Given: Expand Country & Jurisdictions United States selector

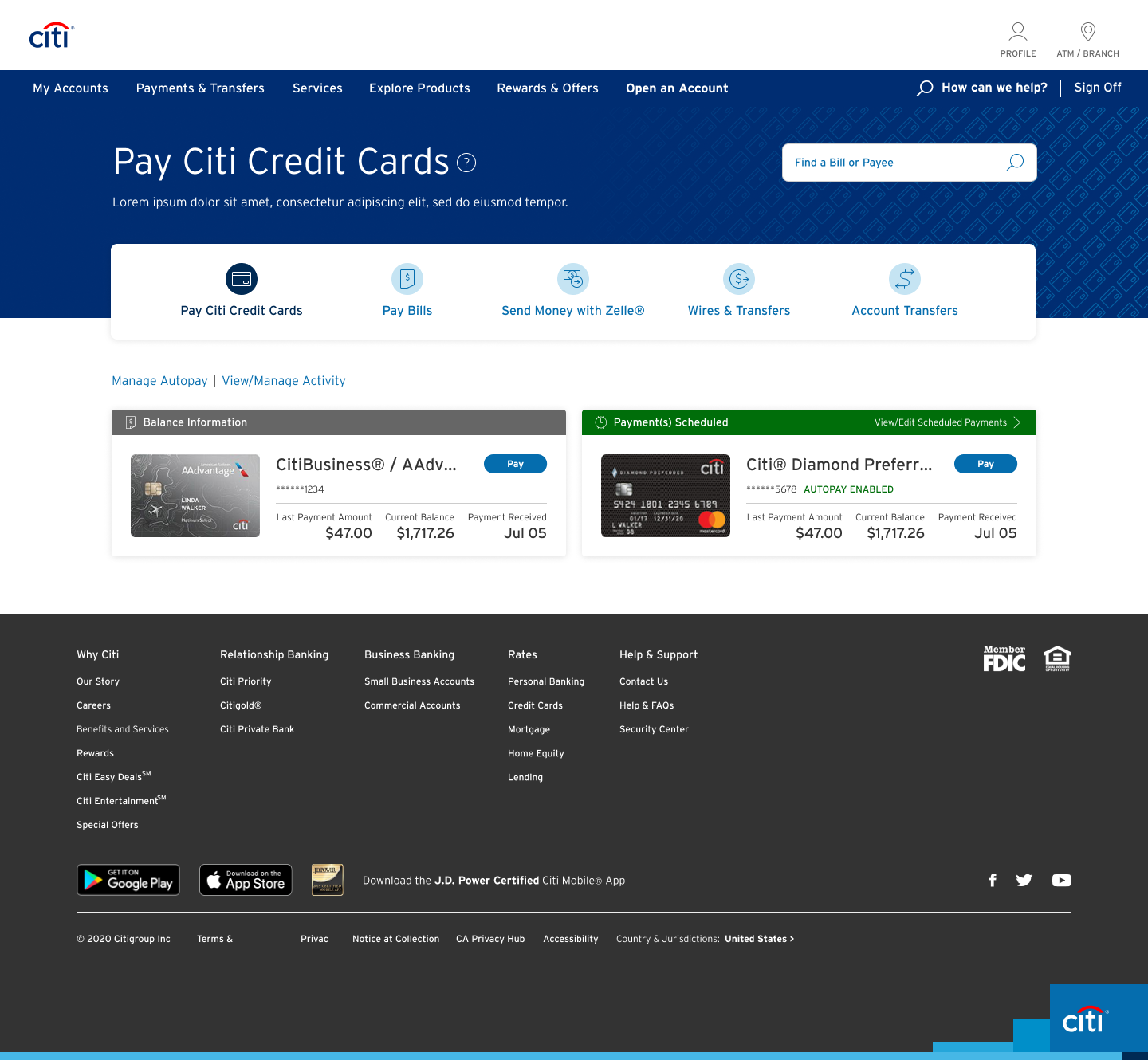Looking at the screenshot, I should click(759, 939).
